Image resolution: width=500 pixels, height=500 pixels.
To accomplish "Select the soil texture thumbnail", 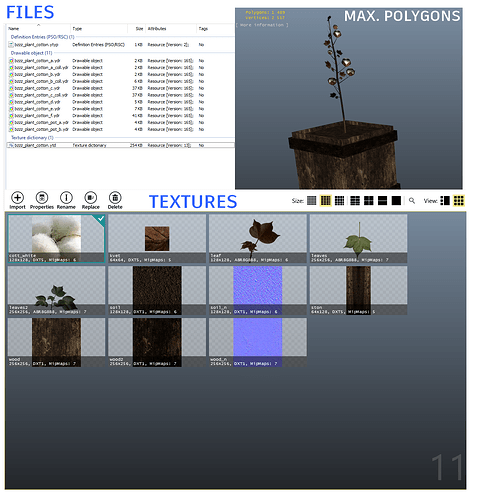I will tap(157, 290).
